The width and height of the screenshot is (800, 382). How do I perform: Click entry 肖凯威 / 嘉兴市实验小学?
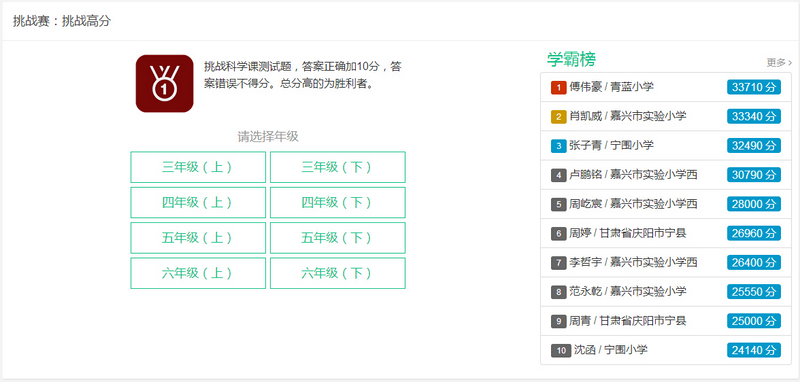pyautogui.click(x=628, y=116)
